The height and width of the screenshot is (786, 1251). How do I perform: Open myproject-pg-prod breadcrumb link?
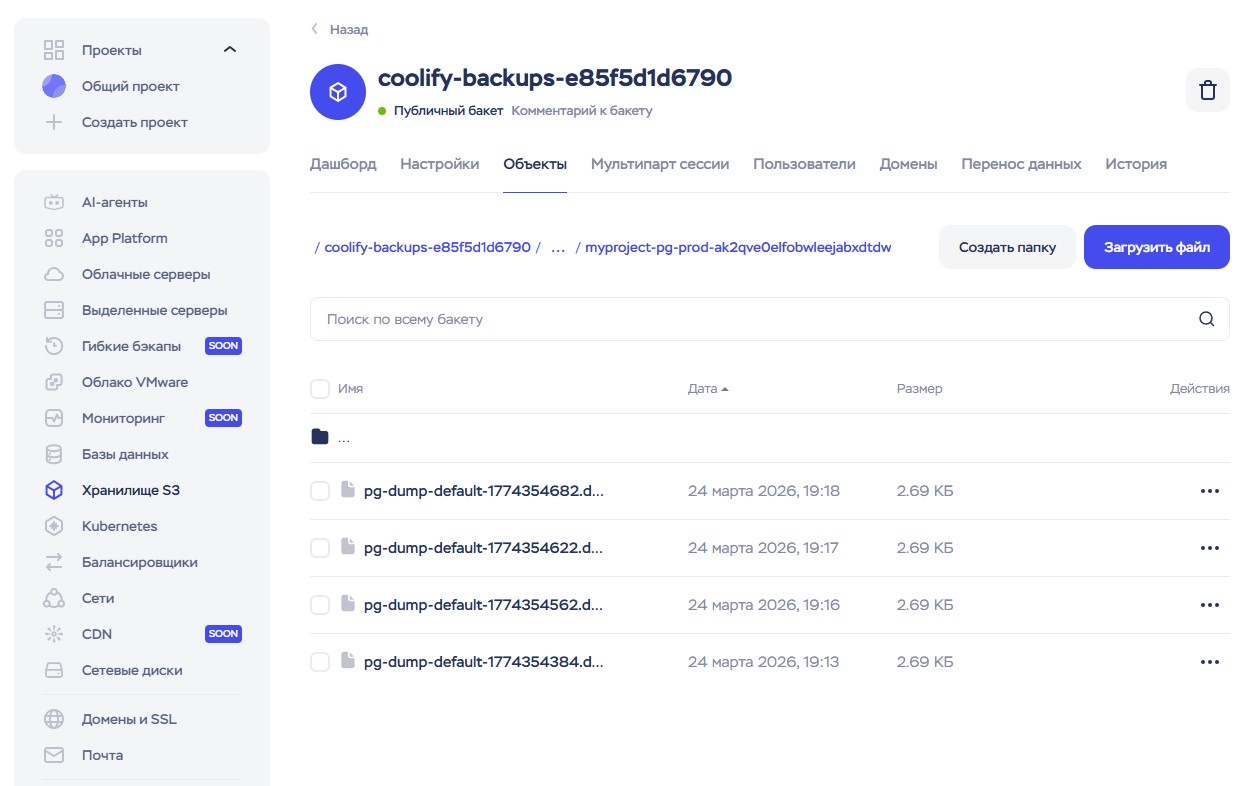click(738, 247)
